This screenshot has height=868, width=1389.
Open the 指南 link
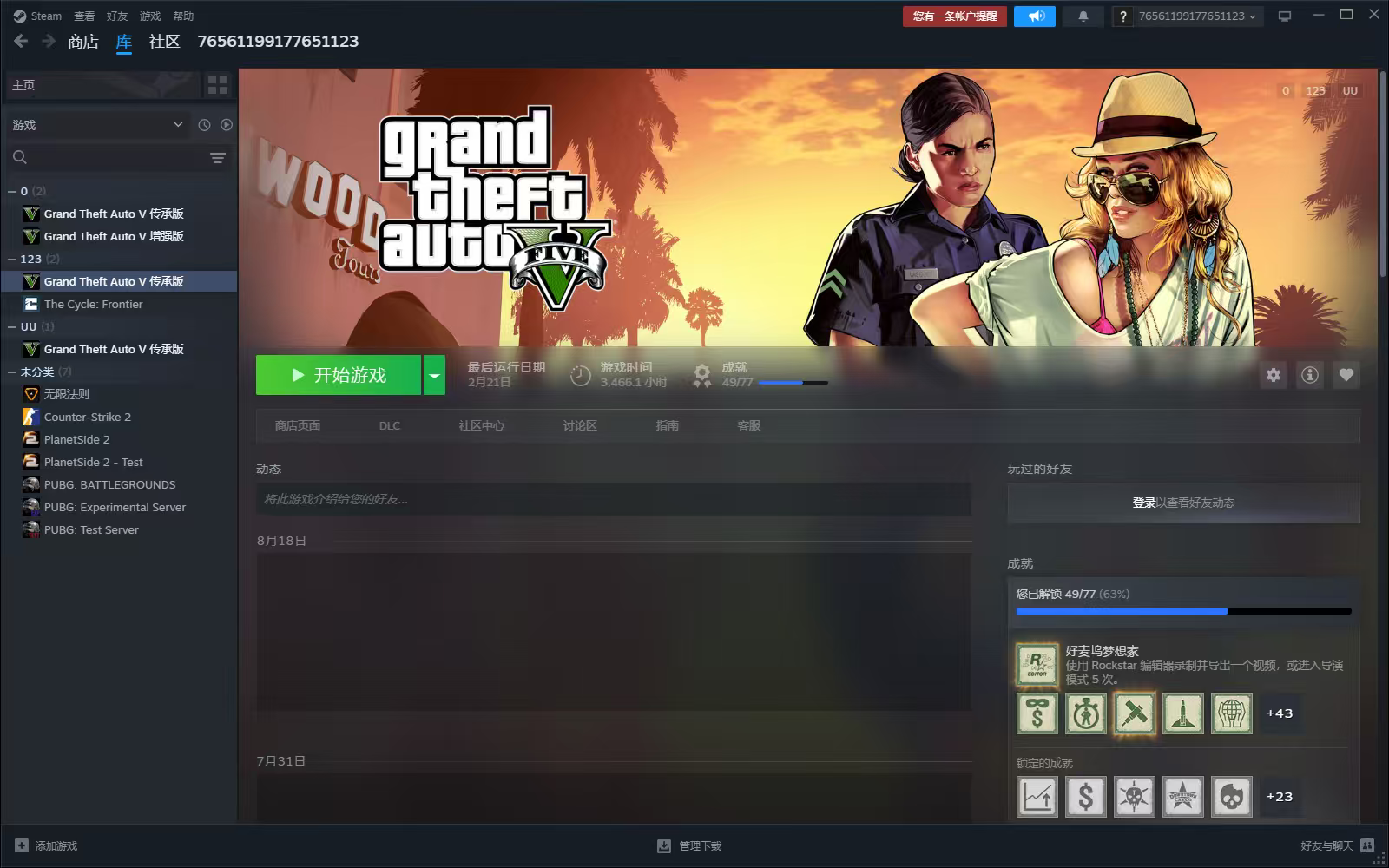[668, 425]
